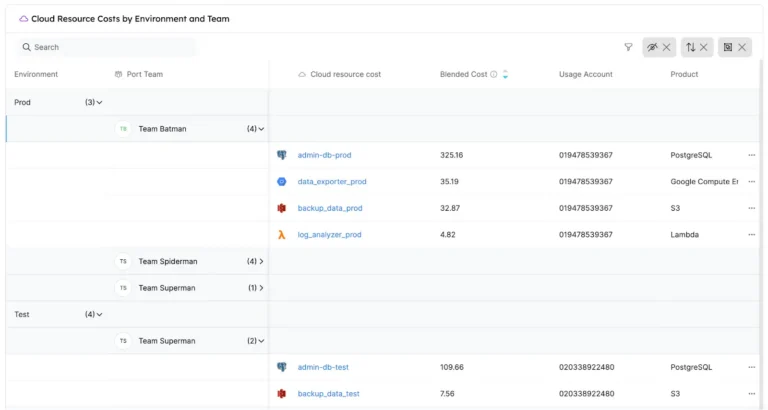Clear the hide columns setting

point(667,47)
